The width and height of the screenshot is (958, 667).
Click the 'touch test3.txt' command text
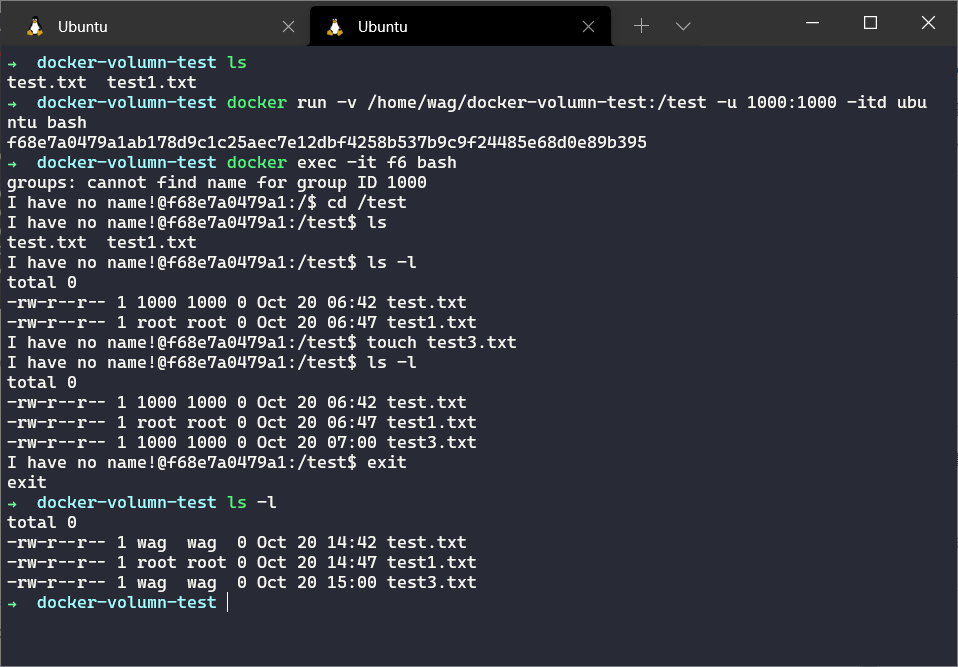[441, 342]
